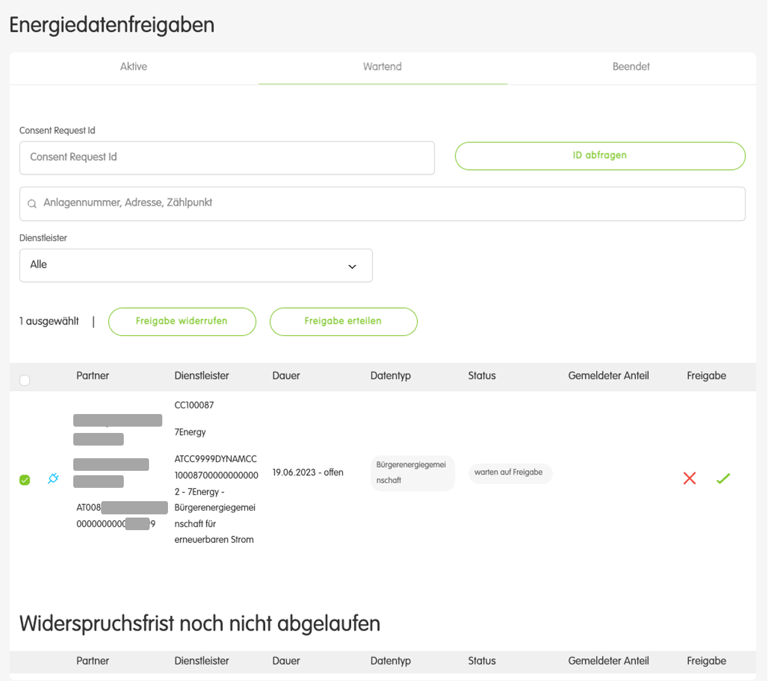Toggle the select-all header checkbox
768x681 pixels.
tap(25, 380)
